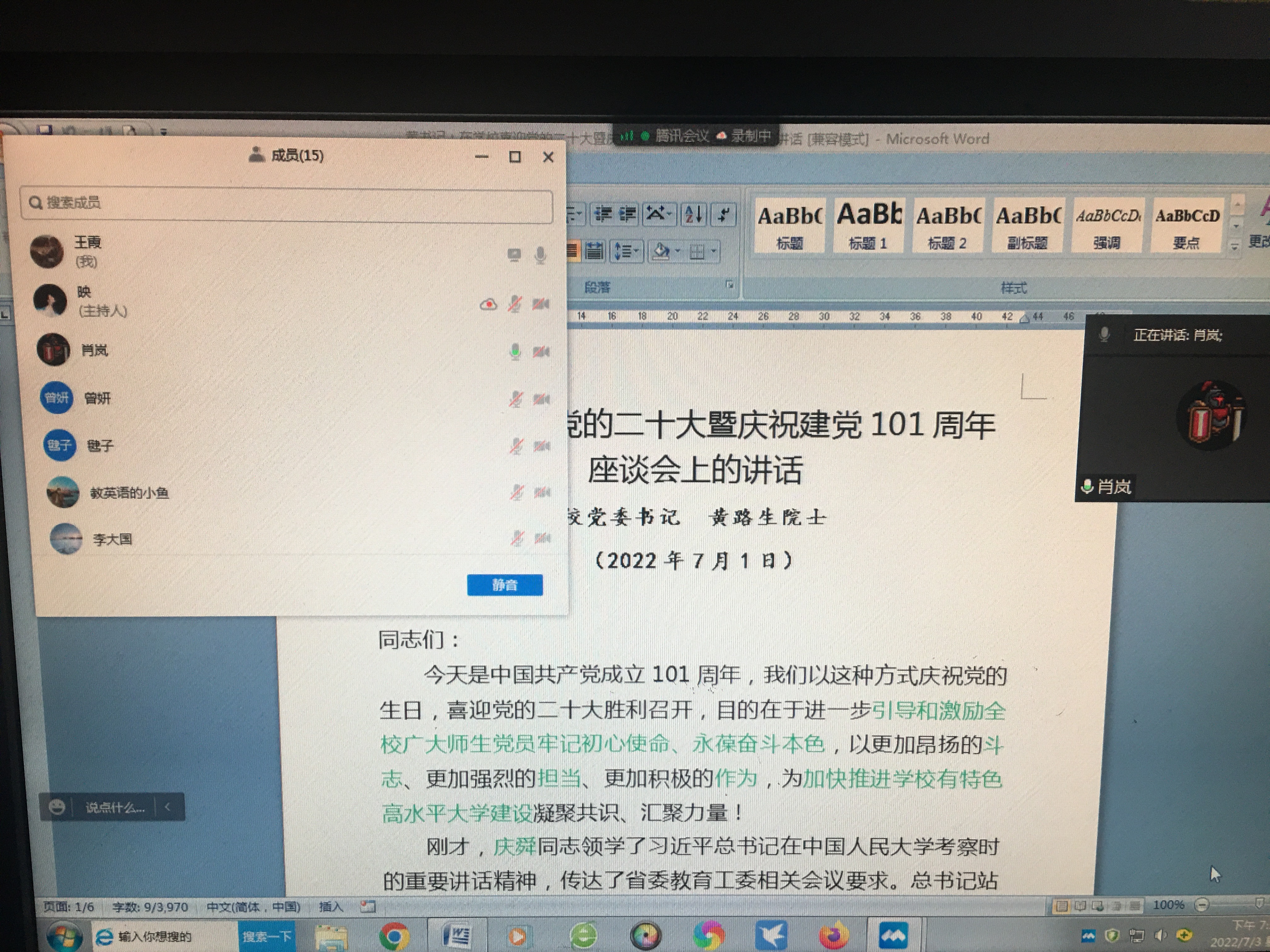Image resolution: width=1270 pixels, height=952 pixels.
Task: Click the screen share icon beside 王雨
Action: coord(514,254)
